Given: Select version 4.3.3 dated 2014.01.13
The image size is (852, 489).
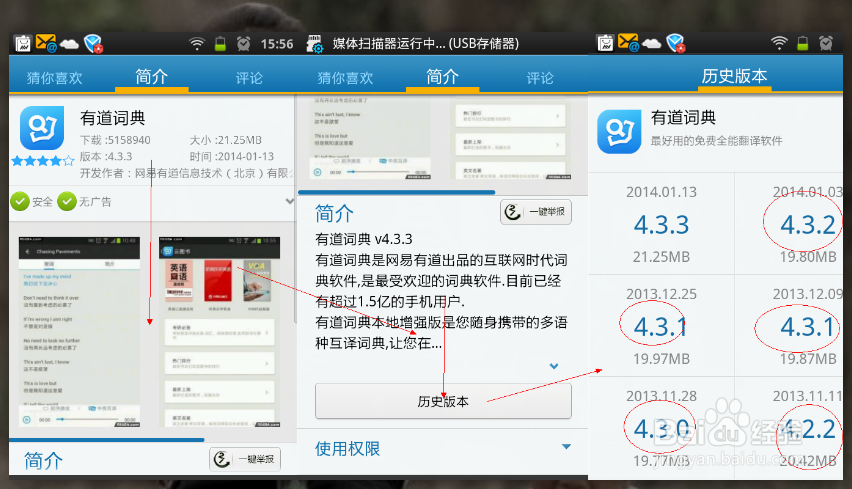Looking at the screenshot, I should 661,224.
